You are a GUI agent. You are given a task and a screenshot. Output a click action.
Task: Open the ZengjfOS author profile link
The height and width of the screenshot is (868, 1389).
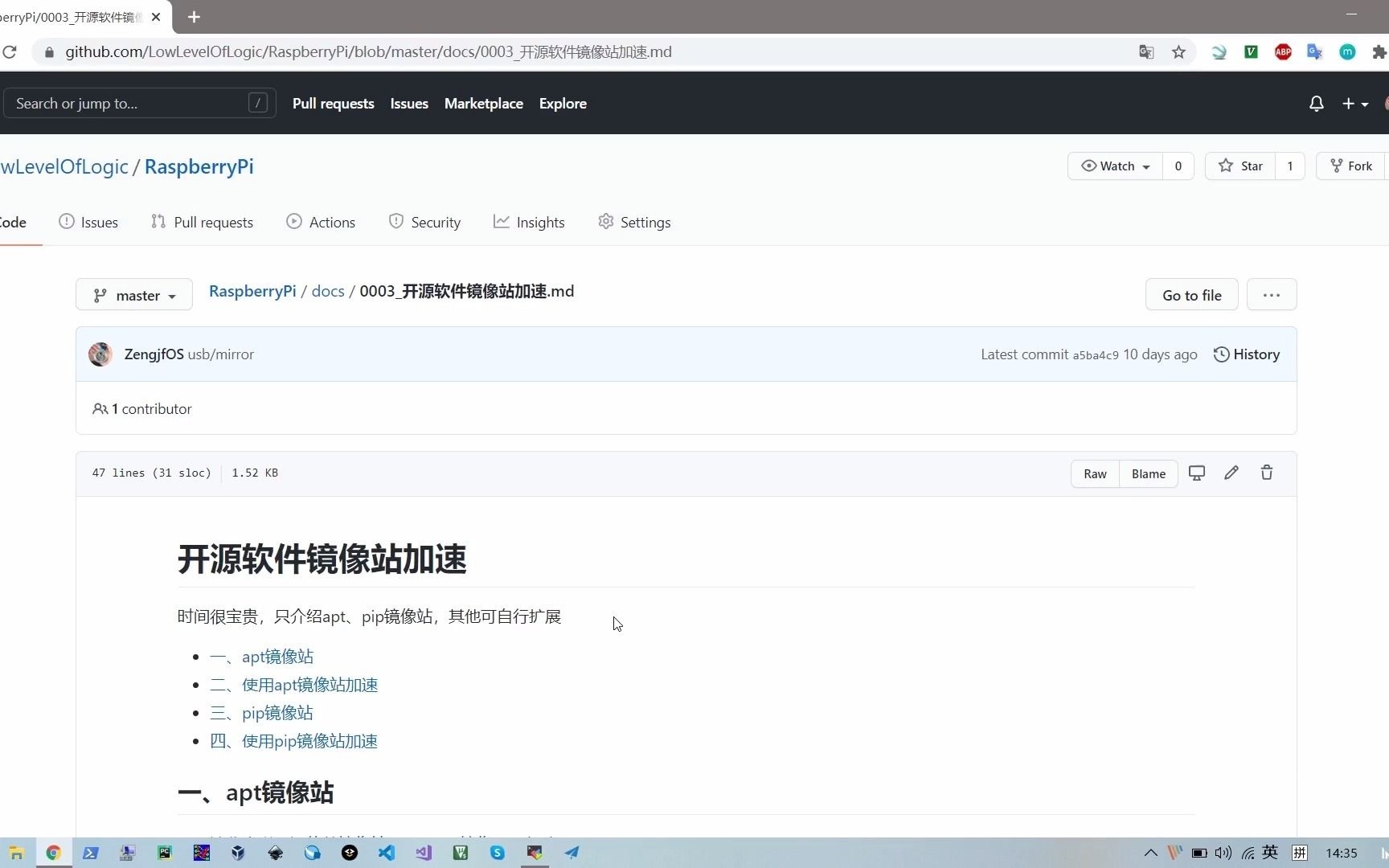pyautogui.click(x=154, y=354)
